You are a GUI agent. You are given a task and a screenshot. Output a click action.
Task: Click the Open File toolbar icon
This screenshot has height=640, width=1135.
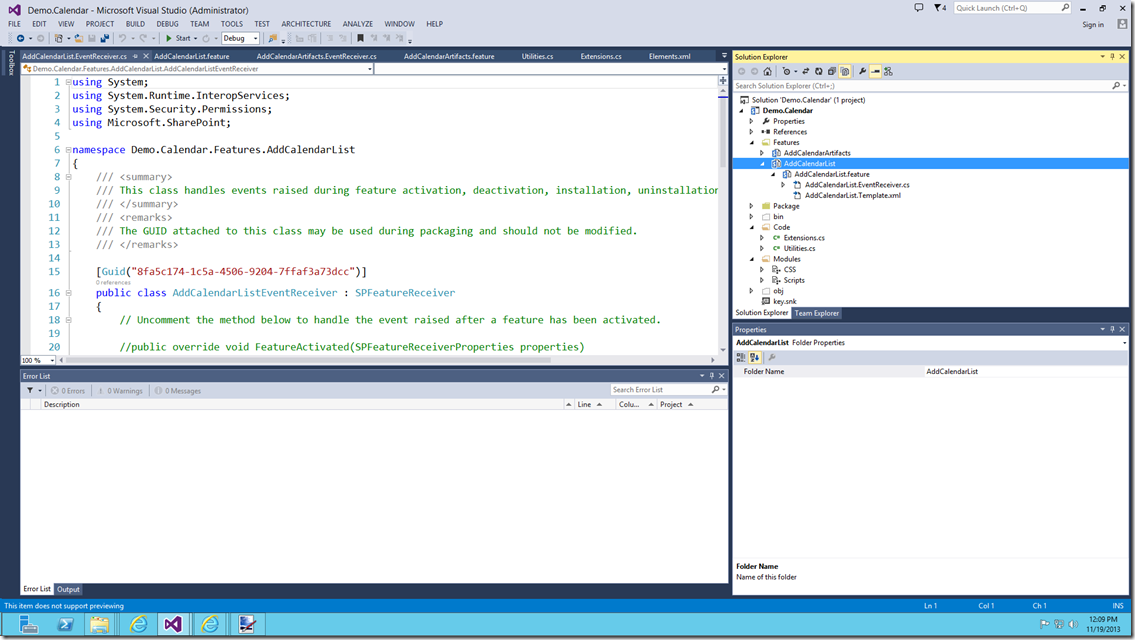(79, 38)
